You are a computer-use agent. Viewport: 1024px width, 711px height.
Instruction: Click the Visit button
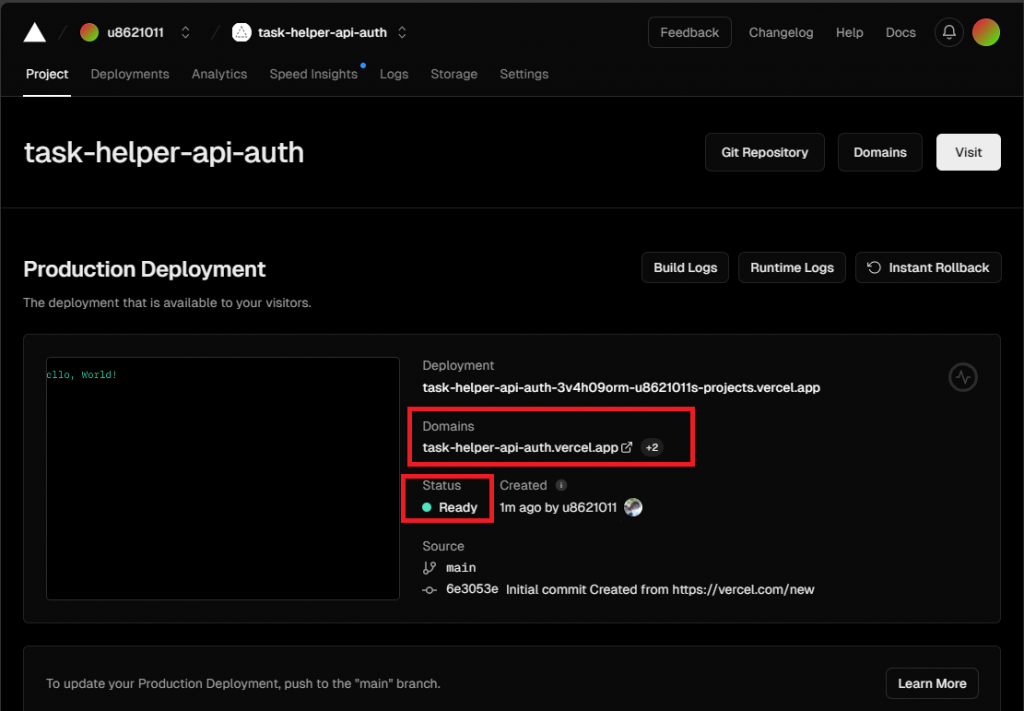[968, 152]
